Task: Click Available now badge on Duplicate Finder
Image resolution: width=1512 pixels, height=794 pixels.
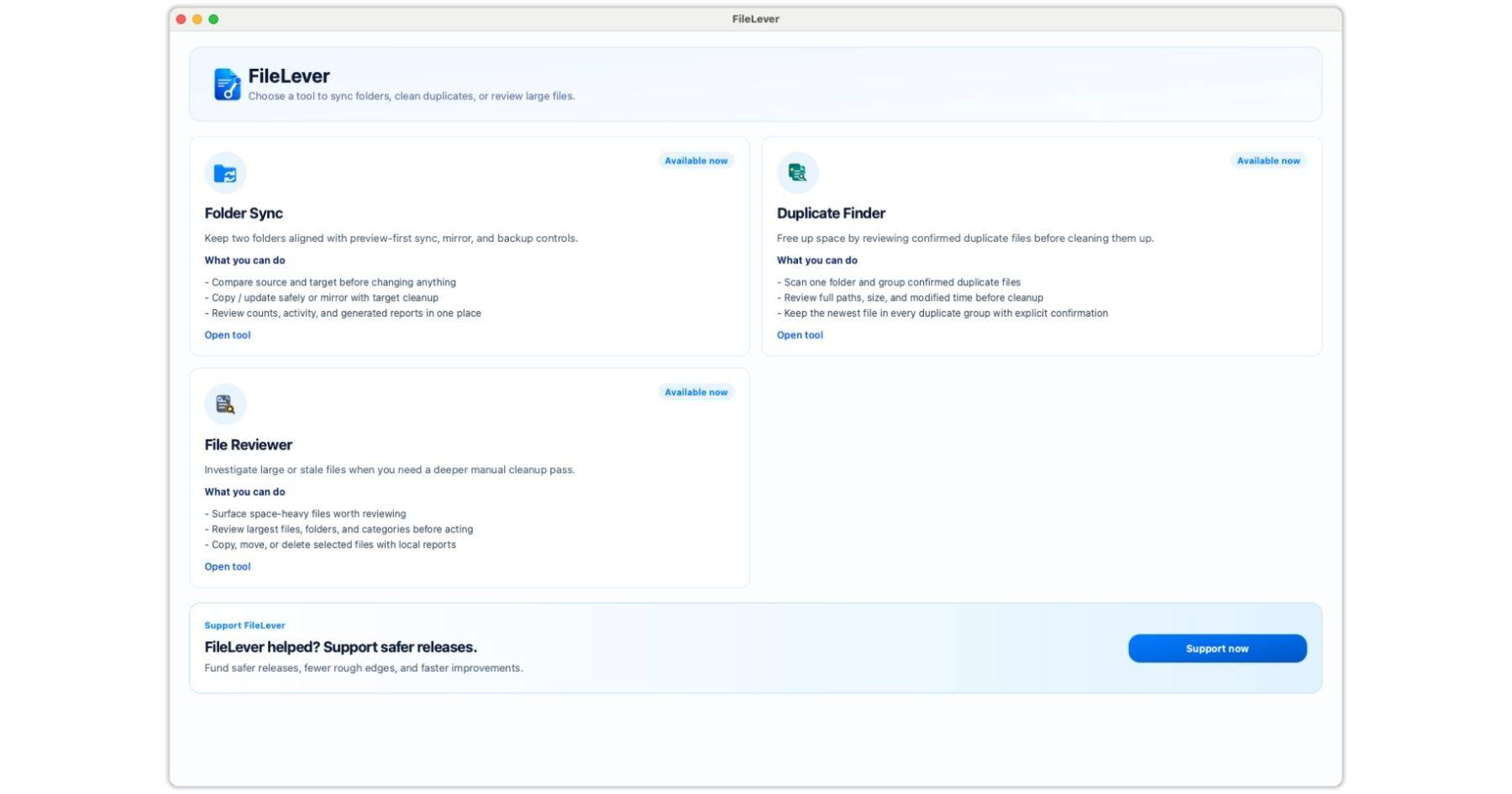Action: coord(1268,160)
